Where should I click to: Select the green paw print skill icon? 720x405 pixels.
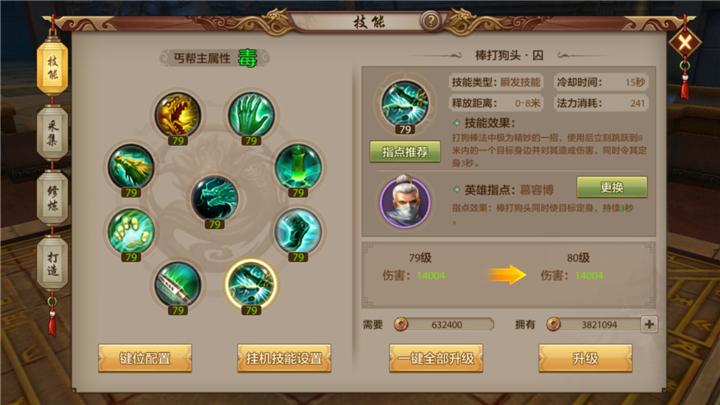[131, 231]
